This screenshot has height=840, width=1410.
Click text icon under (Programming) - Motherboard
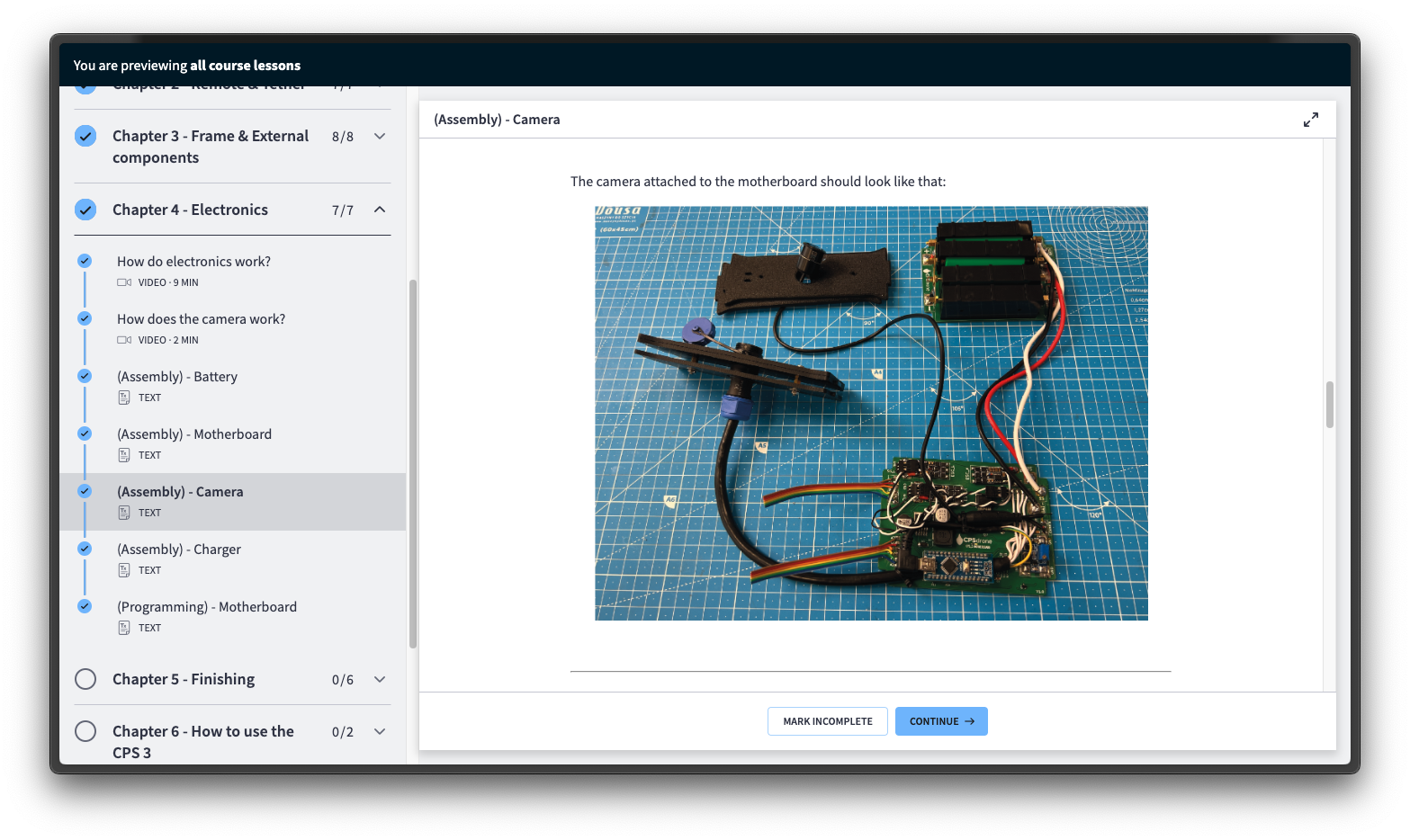[x=124, y=628]
